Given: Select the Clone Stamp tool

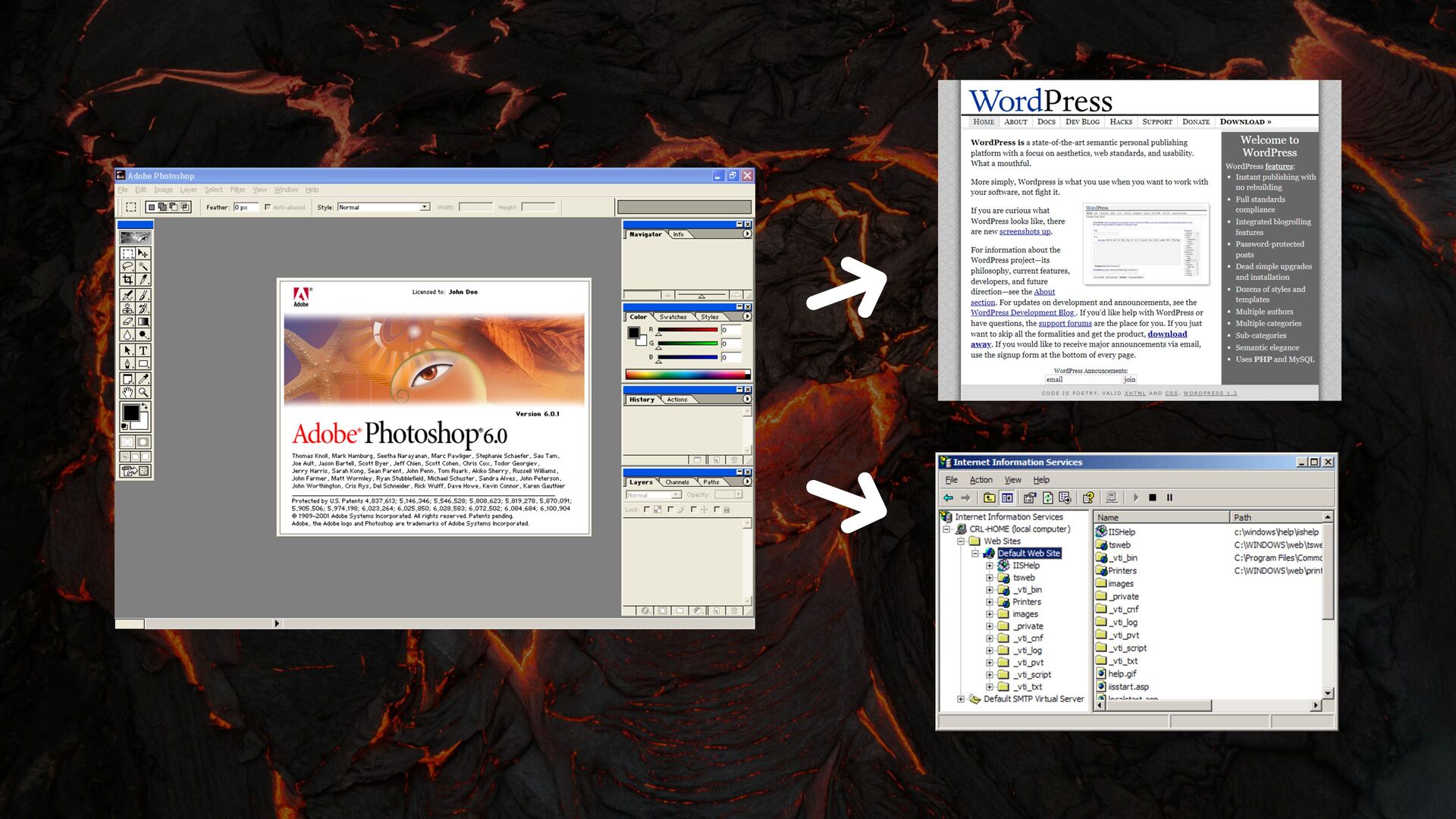Looking at the screenshot, I should click(x=128, y=309).
